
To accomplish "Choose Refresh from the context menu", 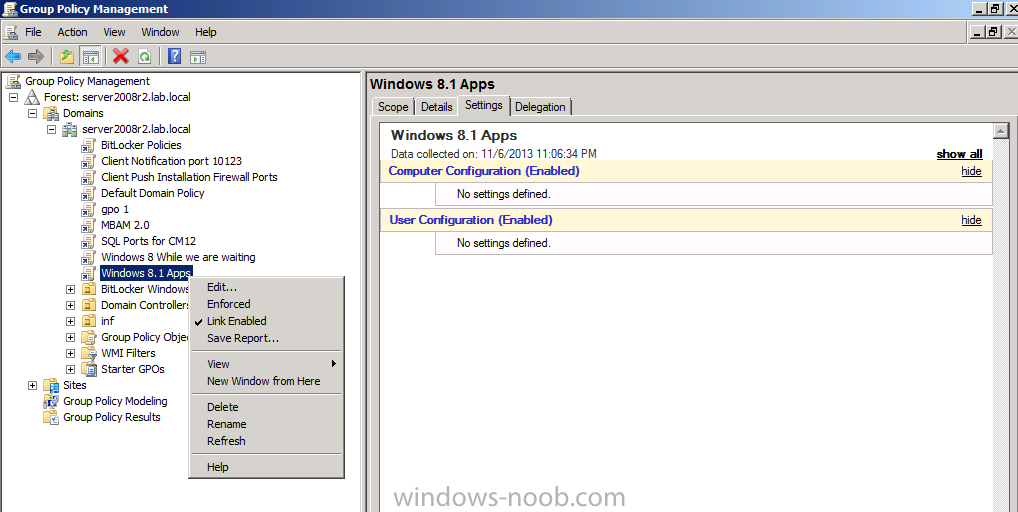I will [266, 441].
